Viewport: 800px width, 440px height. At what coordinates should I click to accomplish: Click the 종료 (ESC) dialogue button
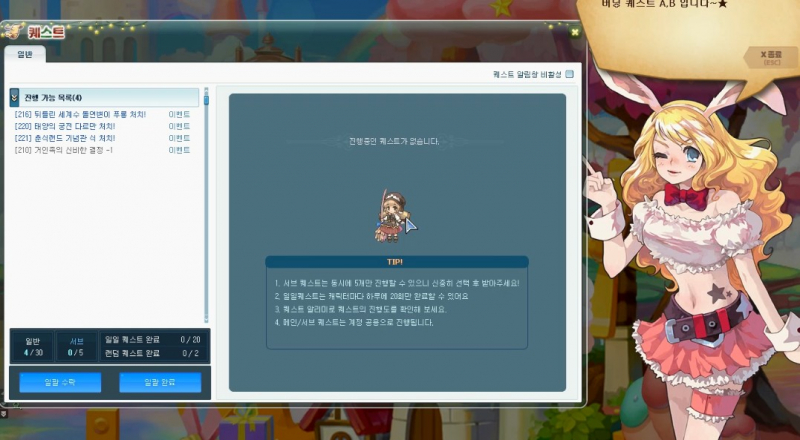770,57
